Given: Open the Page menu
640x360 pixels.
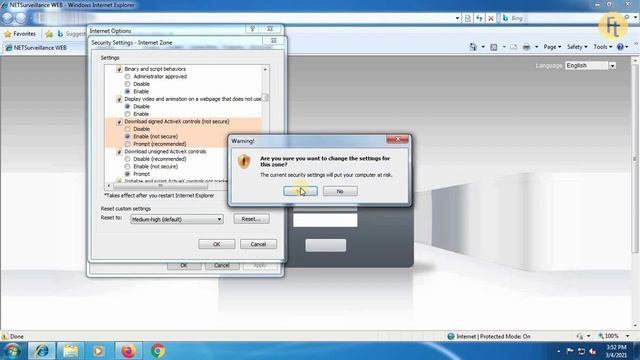Looking at the screenshot, I should click(552, 47).
